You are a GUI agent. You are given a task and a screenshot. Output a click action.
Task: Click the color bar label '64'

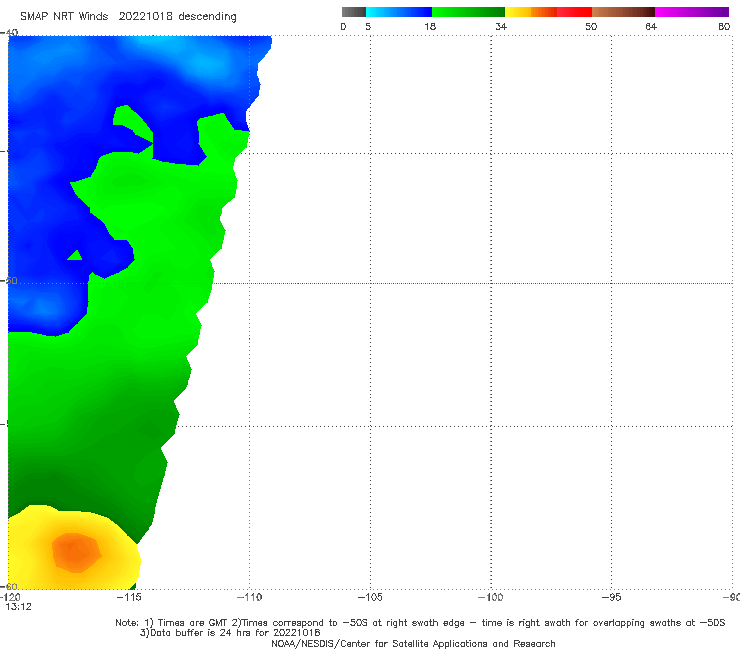651,26
